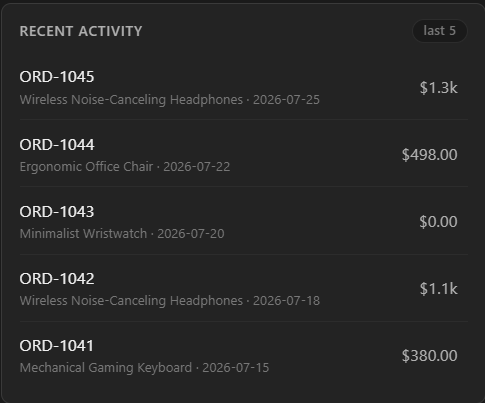
Task: Click the $498.00 order amount
Action: pyautogui.click(x=429, y=155)
